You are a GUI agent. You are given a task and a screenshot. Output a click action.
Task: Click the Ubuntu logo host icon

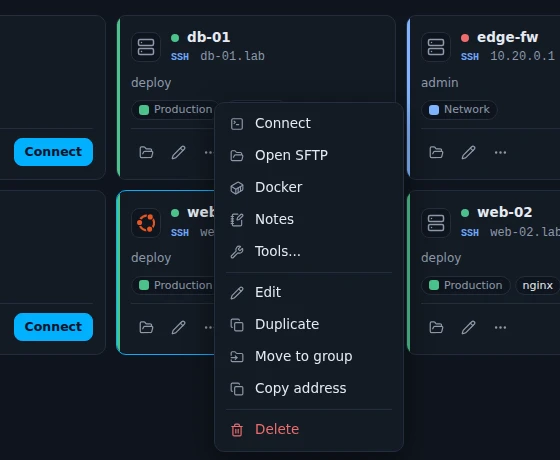pyautogui.click(x=146, y=223)
